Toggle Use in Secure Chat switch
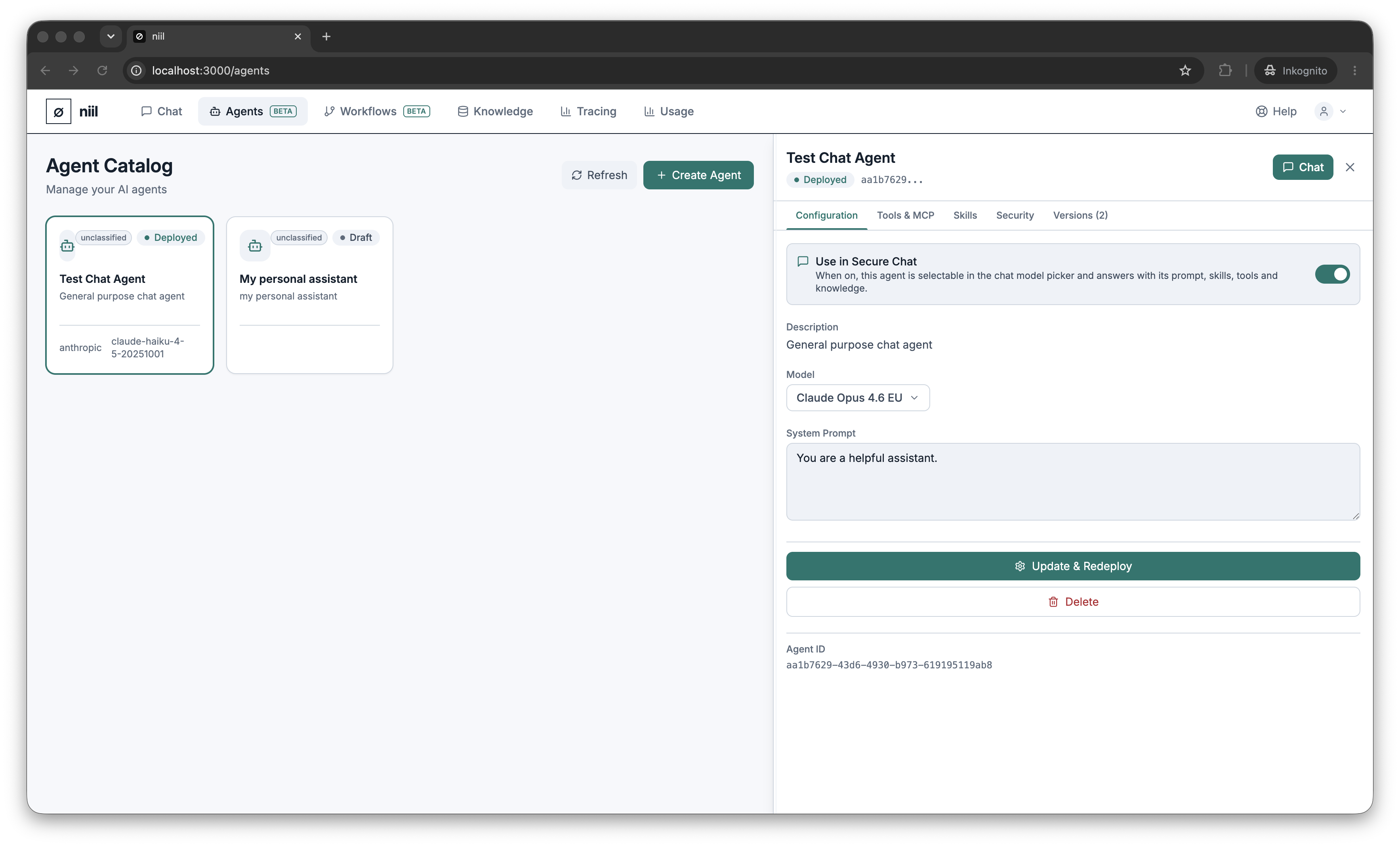1400x847 pixels. pos(1332,275)
